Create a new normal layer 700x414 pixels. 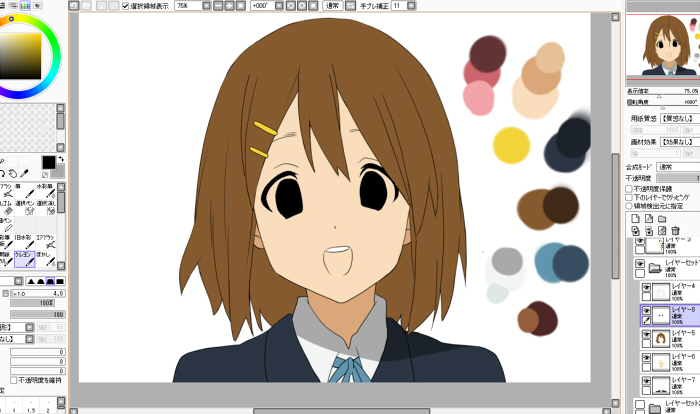[x=636, y=218]
